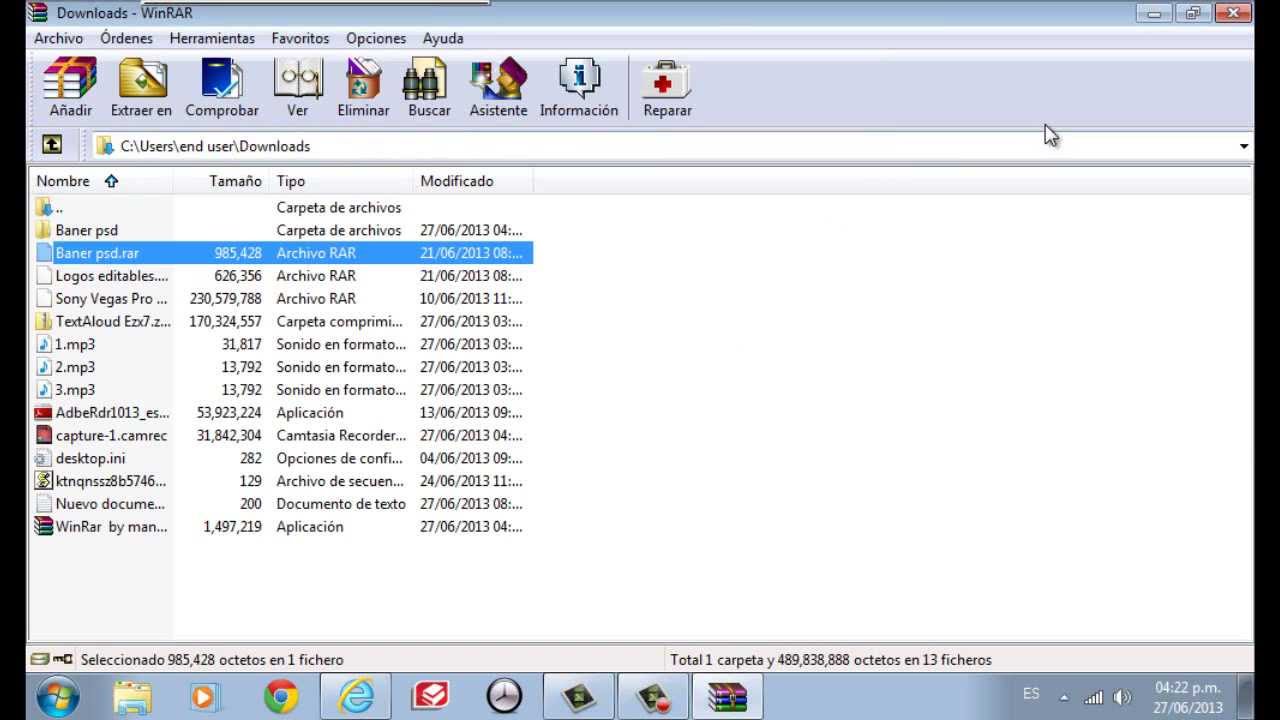Open the Favoritos menu
This screenshot has height=720, width=1280.
click(x=300, y=38)
